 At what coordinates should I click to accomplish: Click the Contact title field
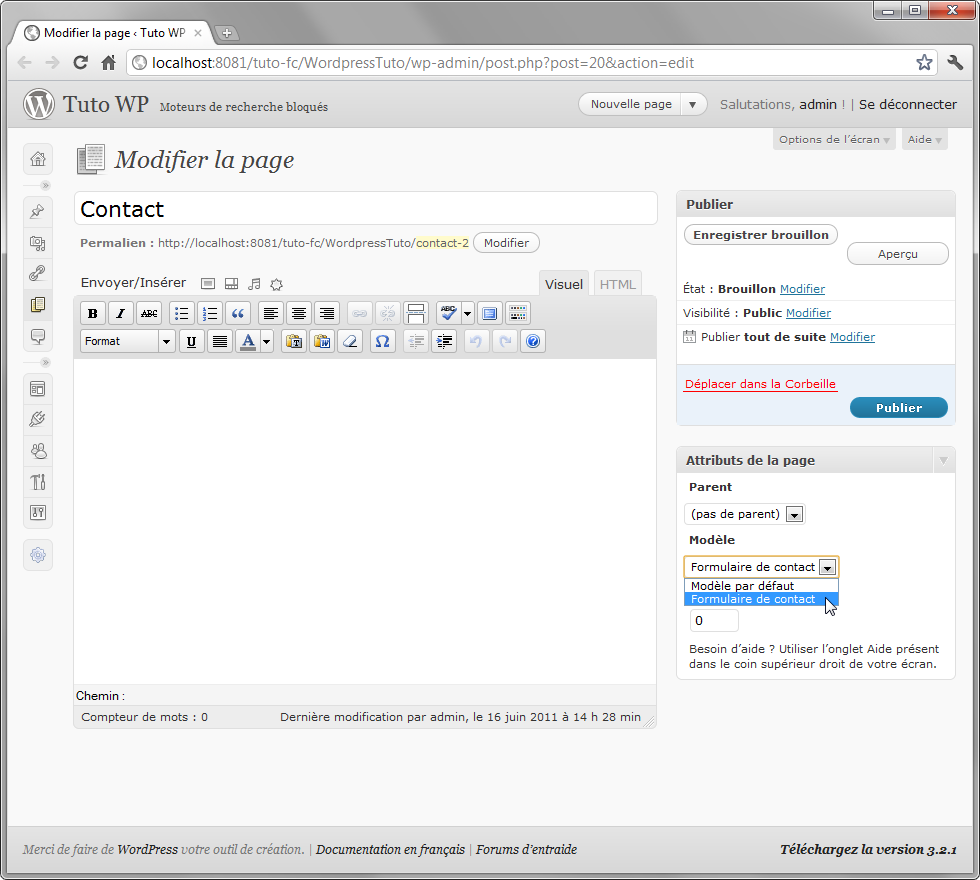click(x=366, y=209)
